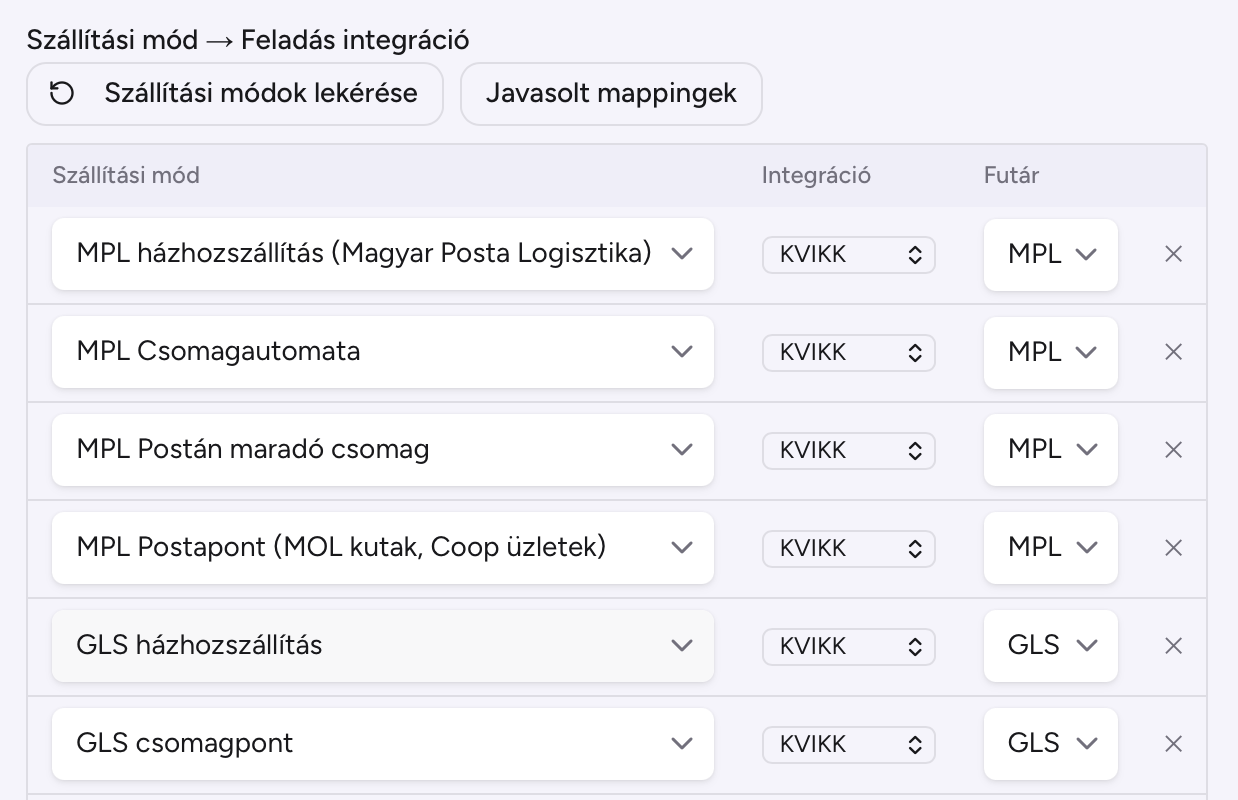This screenshot has width=1238, height=800.
Task: Change KVIKK integration for MPL Csomagautomata row
Action: click(x=849, y=353)
